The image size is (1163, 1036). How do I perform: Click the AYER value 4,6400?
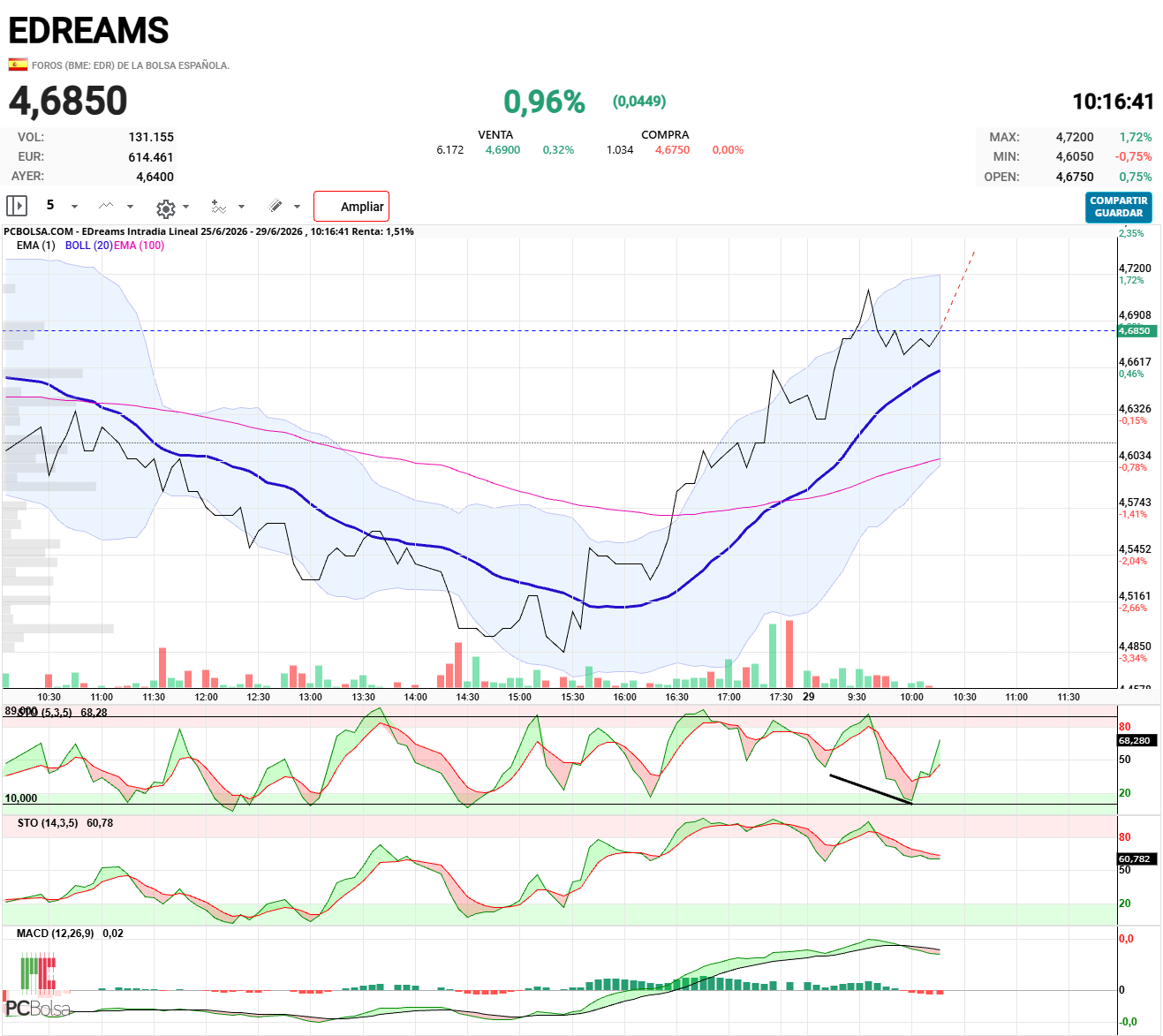[155, 177]
